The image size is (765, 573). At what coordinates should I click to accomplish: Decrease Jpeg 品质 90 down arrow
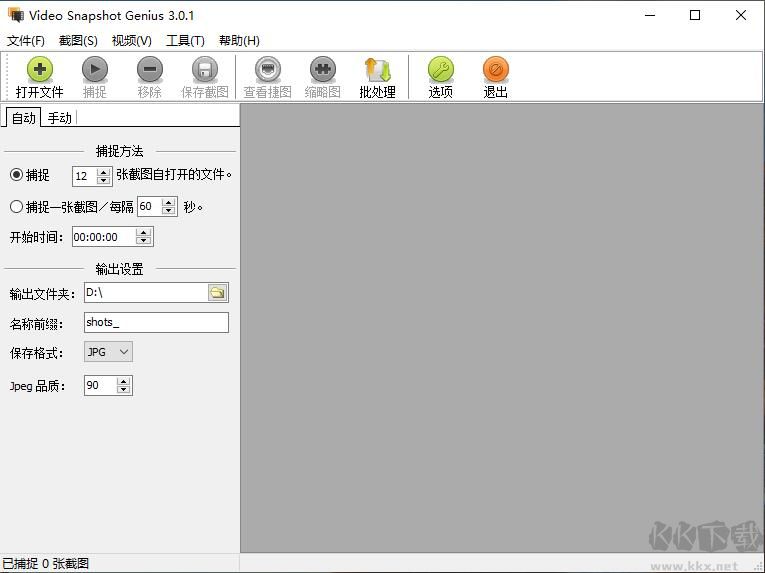(123, 390)
